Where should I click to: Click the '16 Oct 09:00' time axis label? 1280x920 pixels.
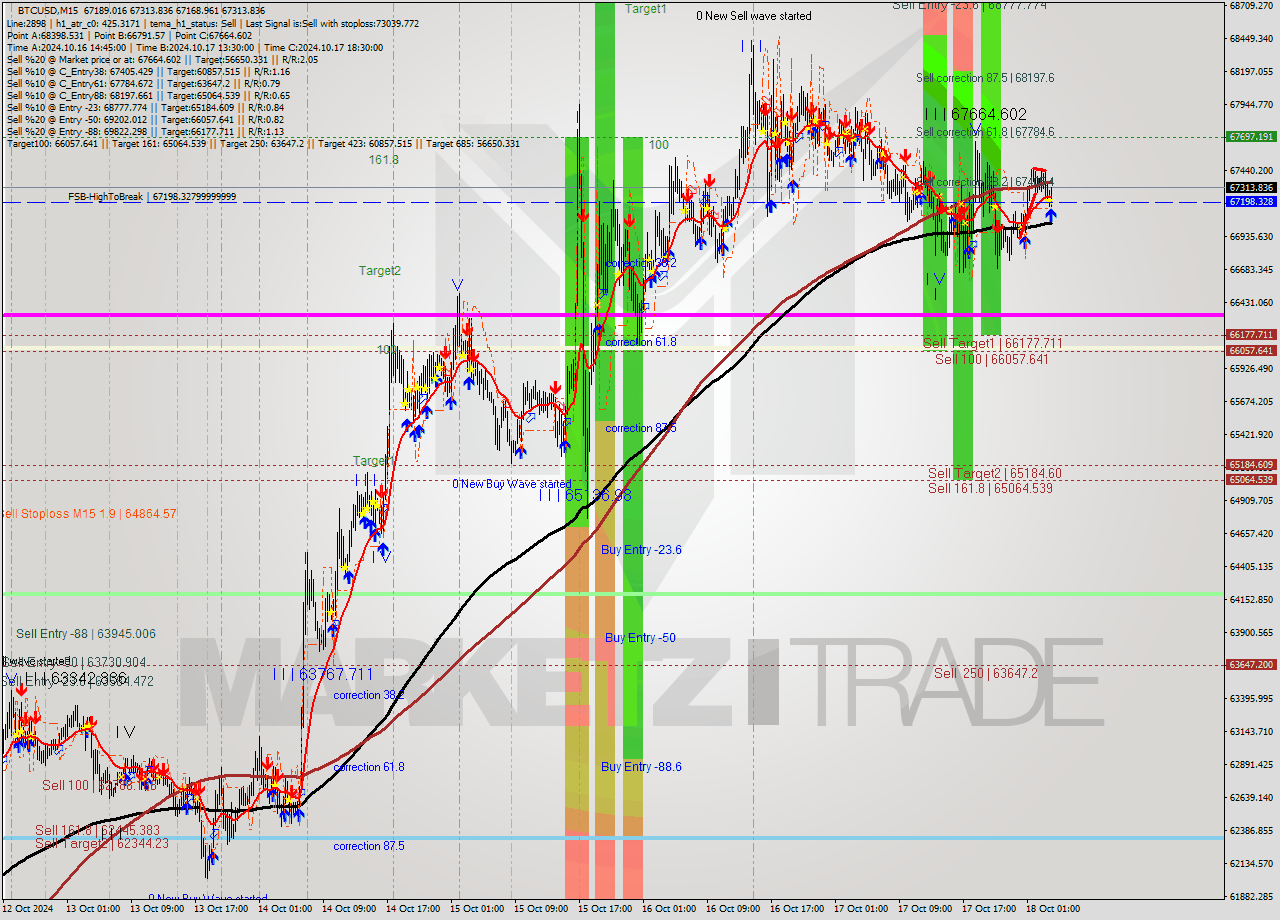click(x=733, y=909)
